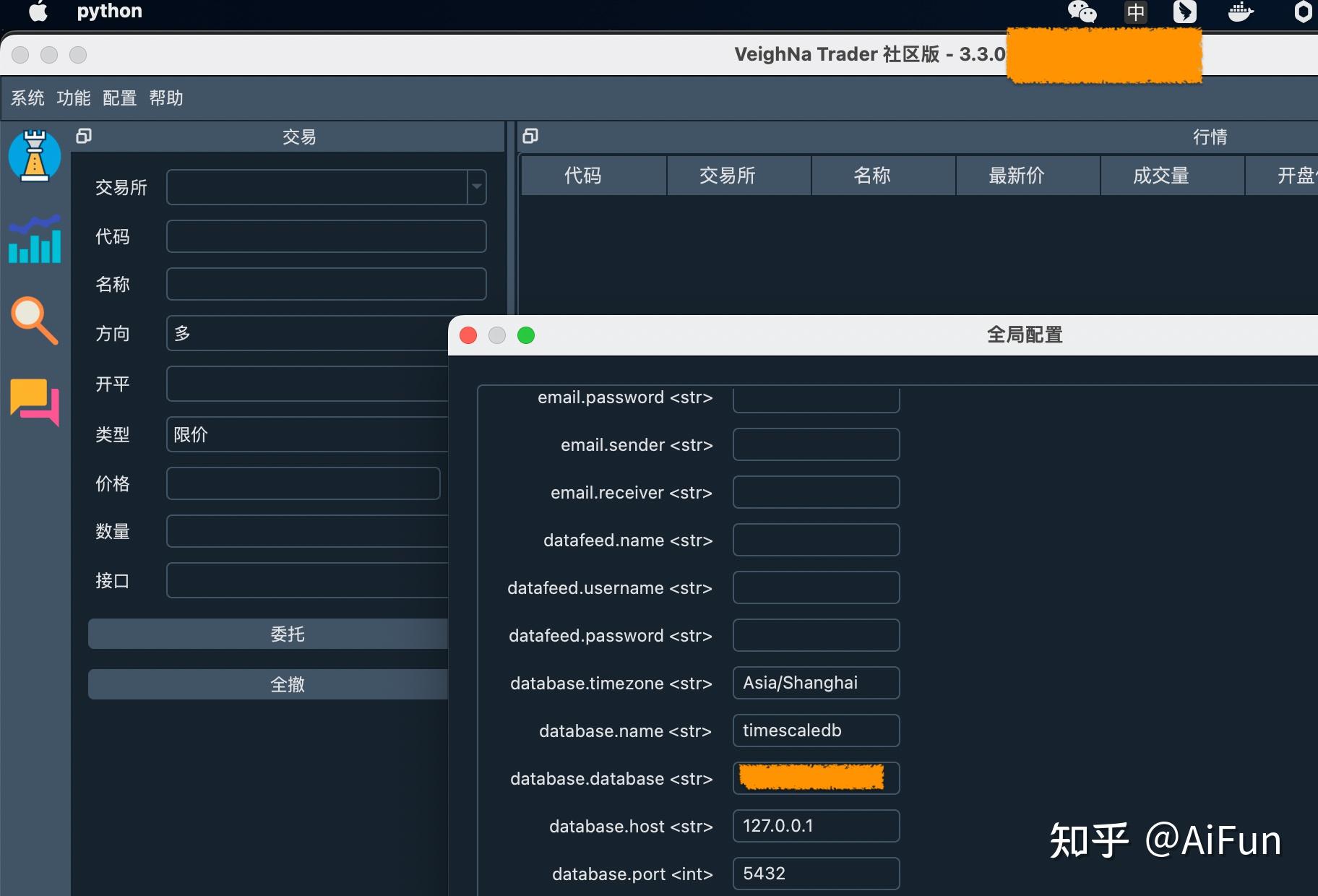Screen dimensions: 1318x896
Task: Open the 帮助 menu
Action: pos(166,98)
